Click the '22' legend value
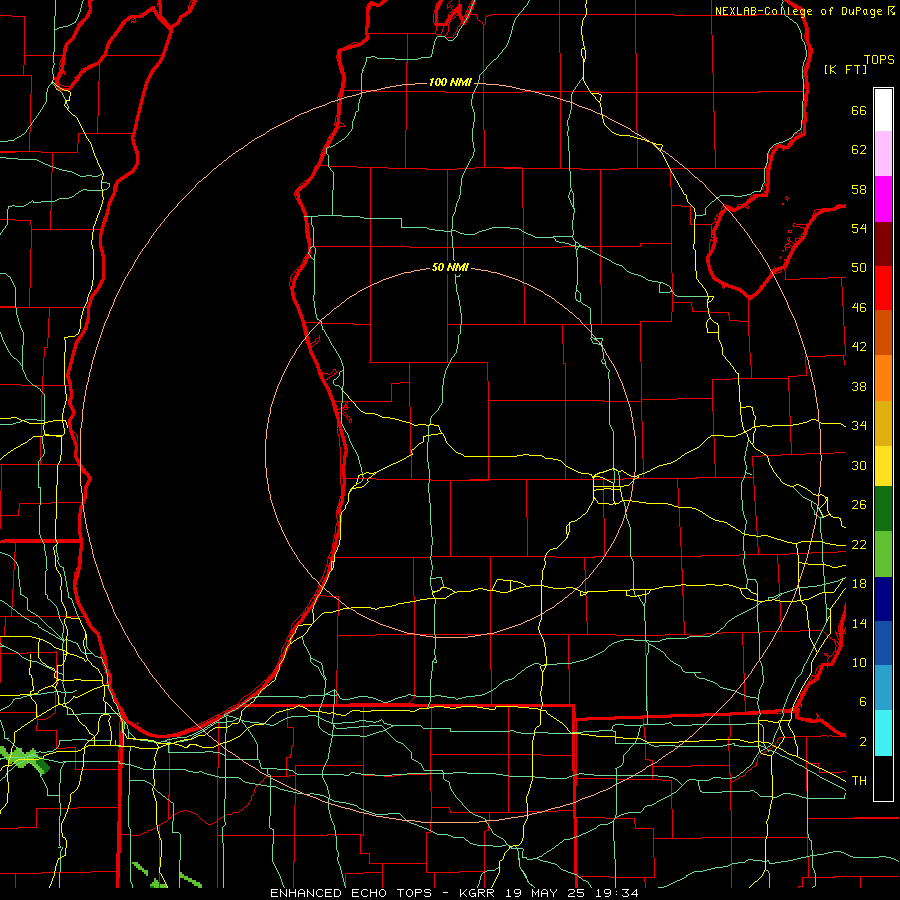 click(859, 545)
